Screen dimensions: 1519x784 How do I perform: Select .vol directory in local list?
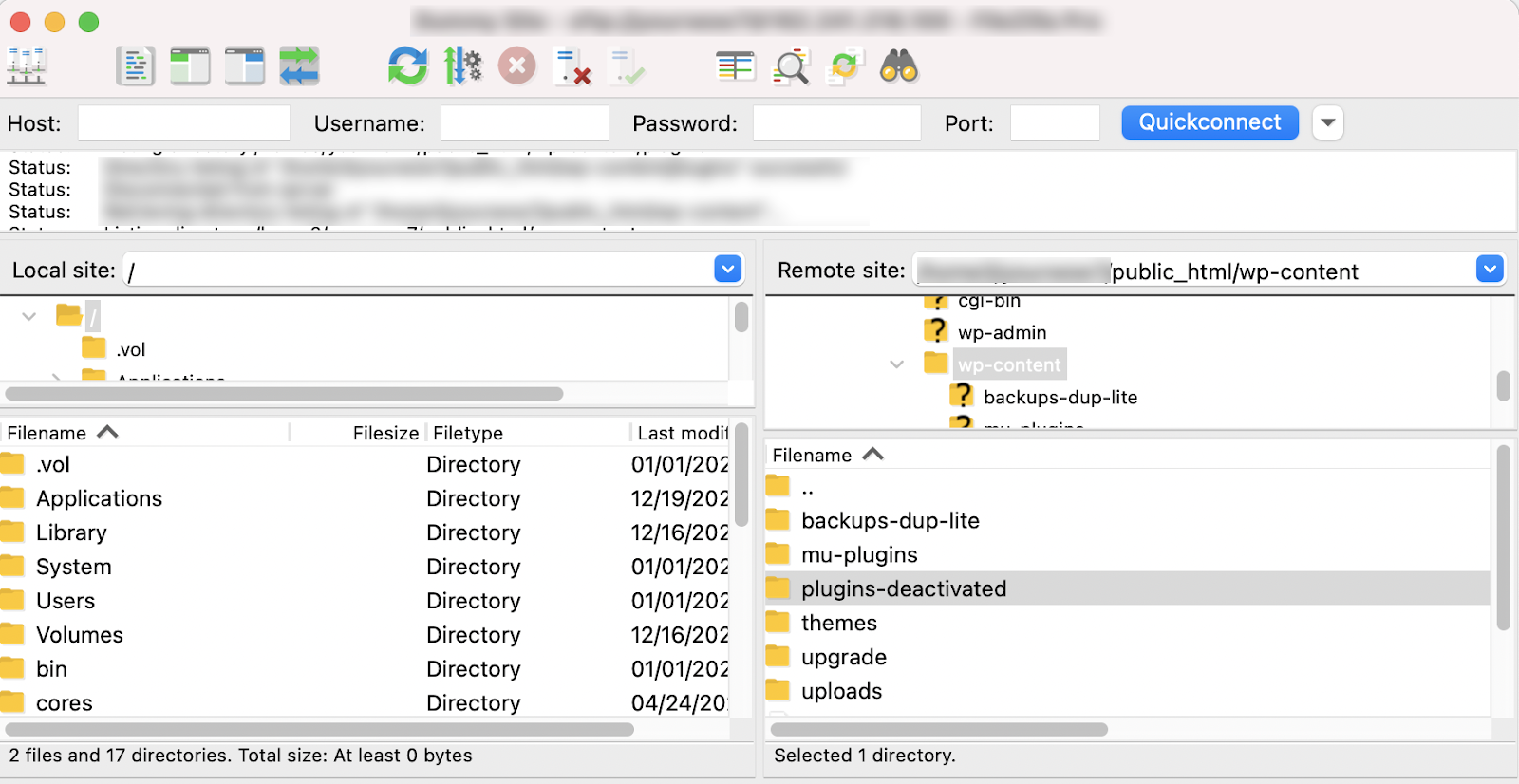coord(366,464)
